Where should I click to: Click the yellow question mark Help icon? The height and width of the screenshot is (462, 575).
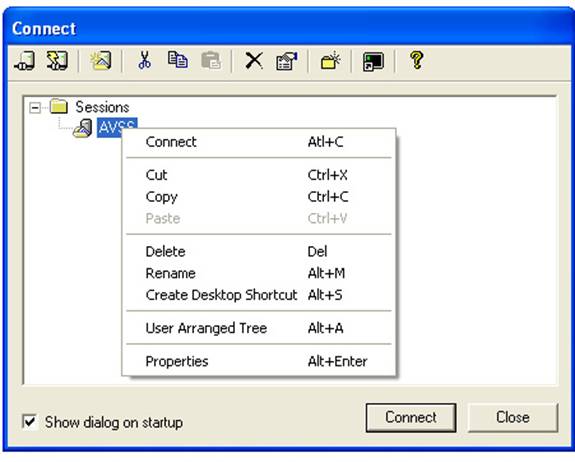(417, 60)
